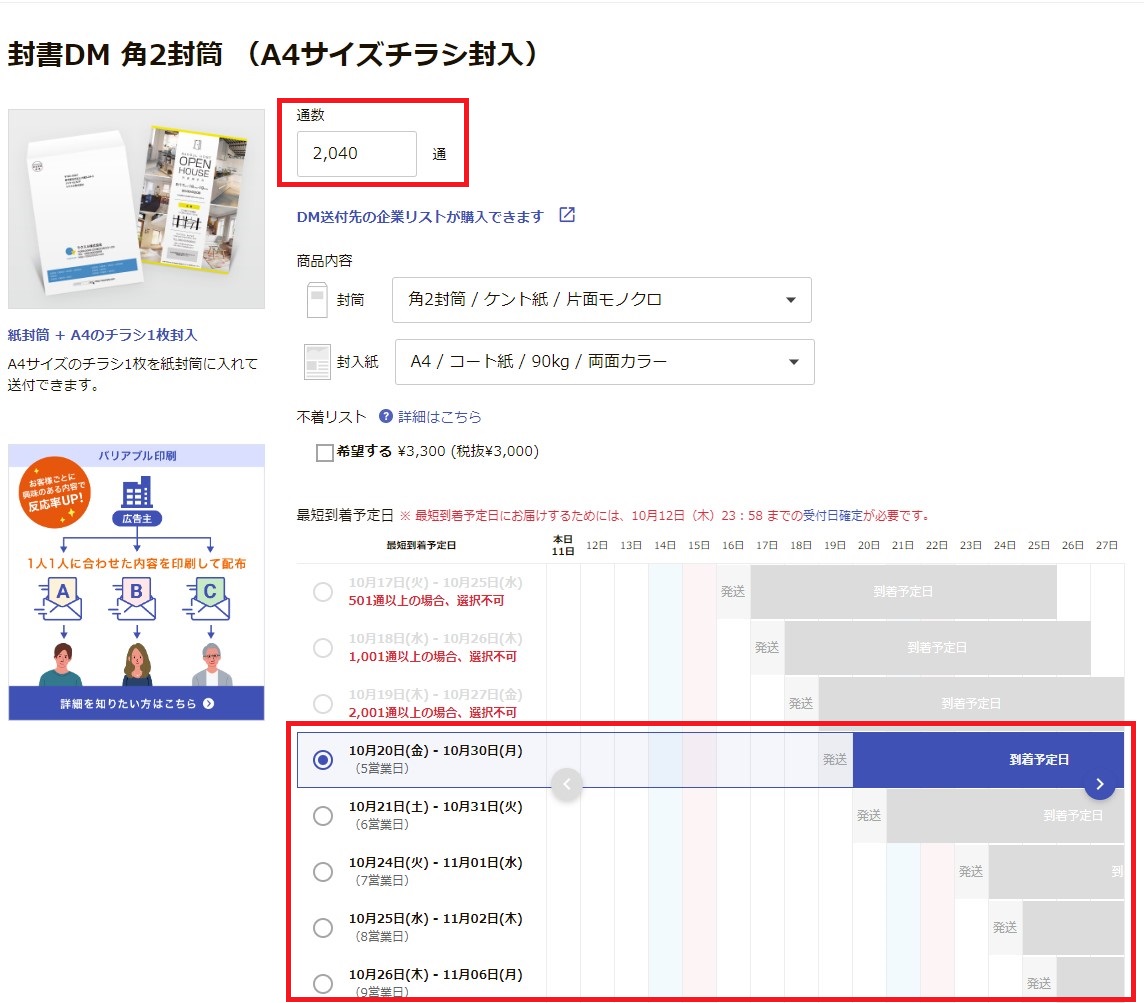Open DM送付先の企業リストが購入できます link

[420, 217]
